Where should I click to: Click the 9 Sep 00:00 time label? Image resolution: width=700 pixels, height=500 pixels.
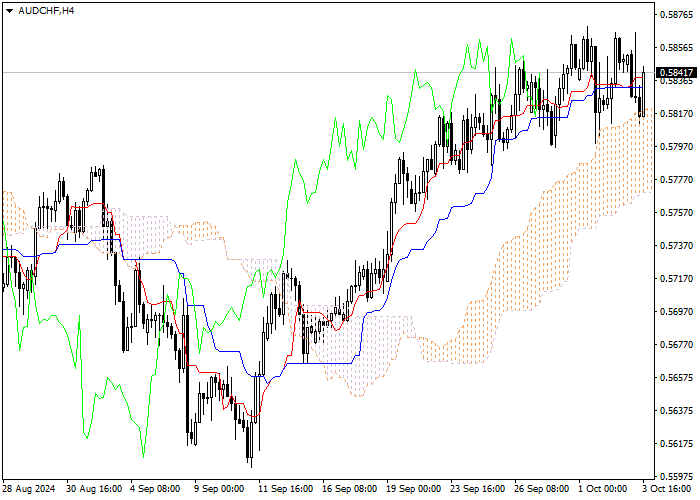point(220,489)
